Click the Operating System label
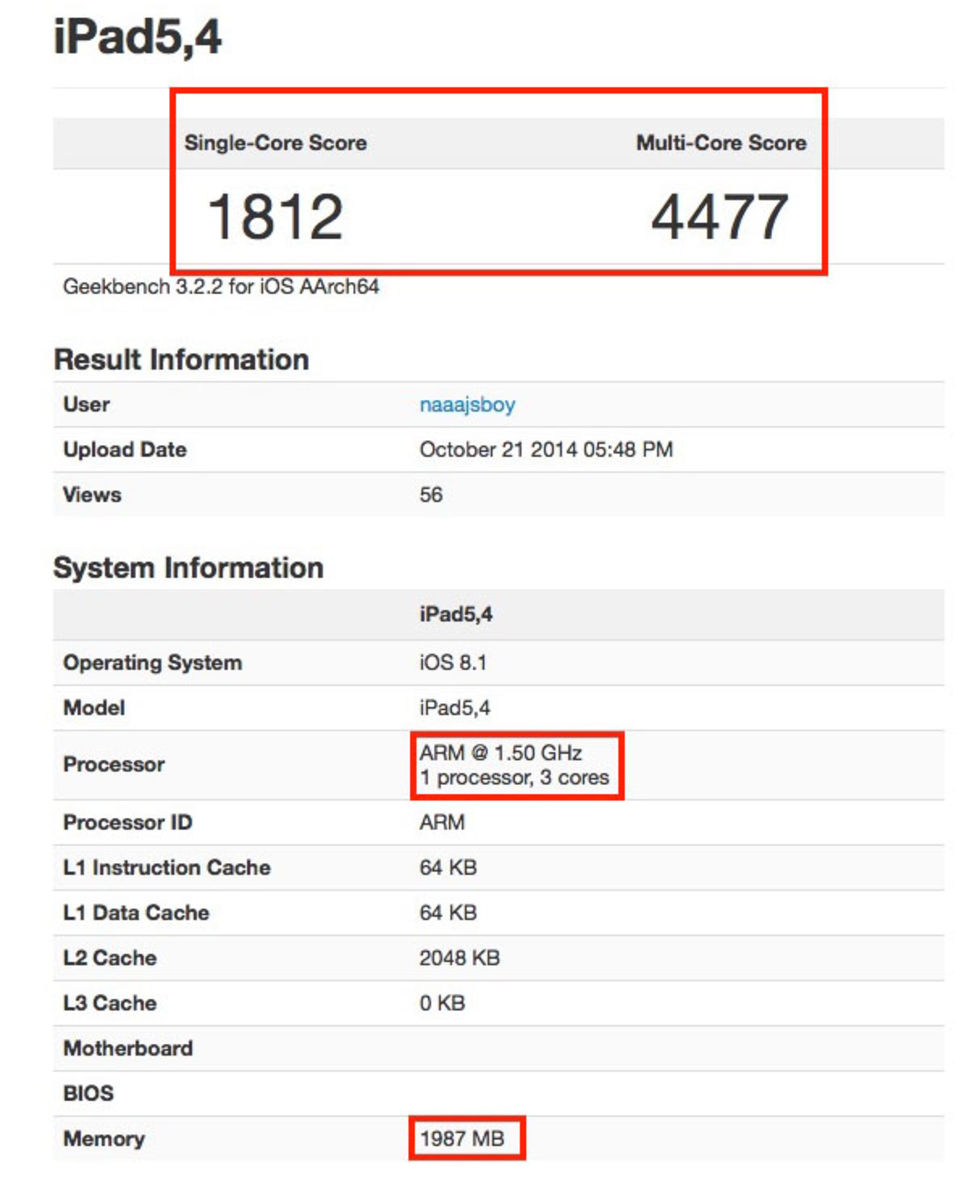This screenshot has width=980, height=1188. [152, 663]
